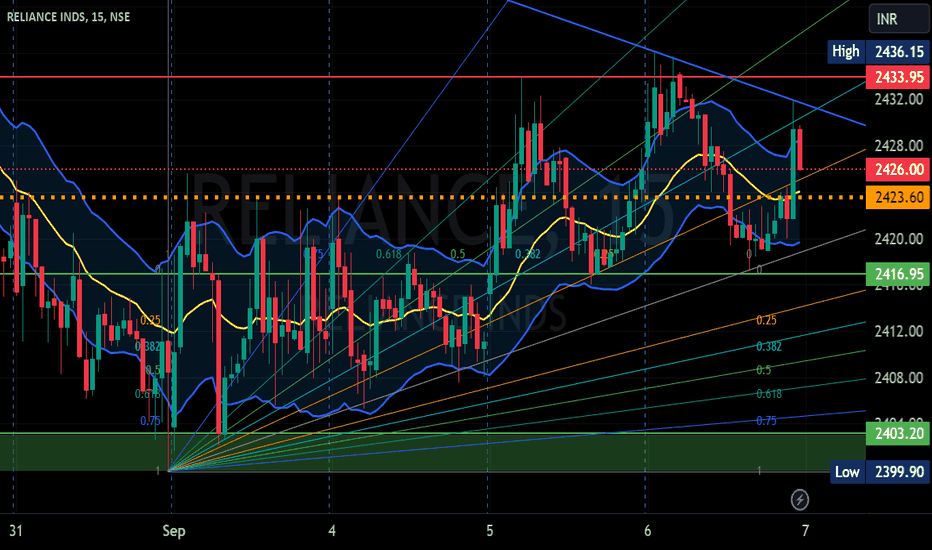
Task: Click the 2432.00 price axis tick
Action: coord(898,99)
